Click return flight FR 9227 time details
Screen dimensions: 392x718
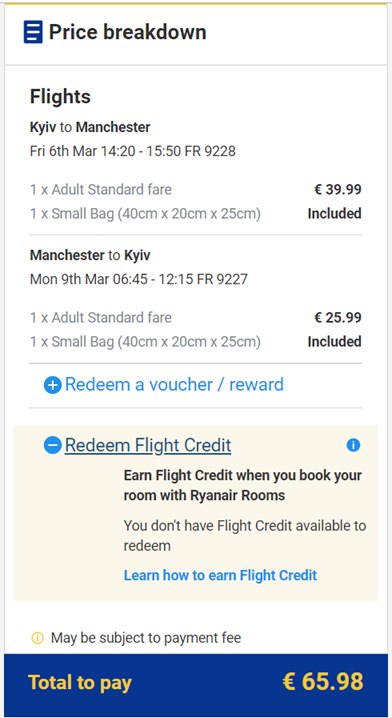139,279
